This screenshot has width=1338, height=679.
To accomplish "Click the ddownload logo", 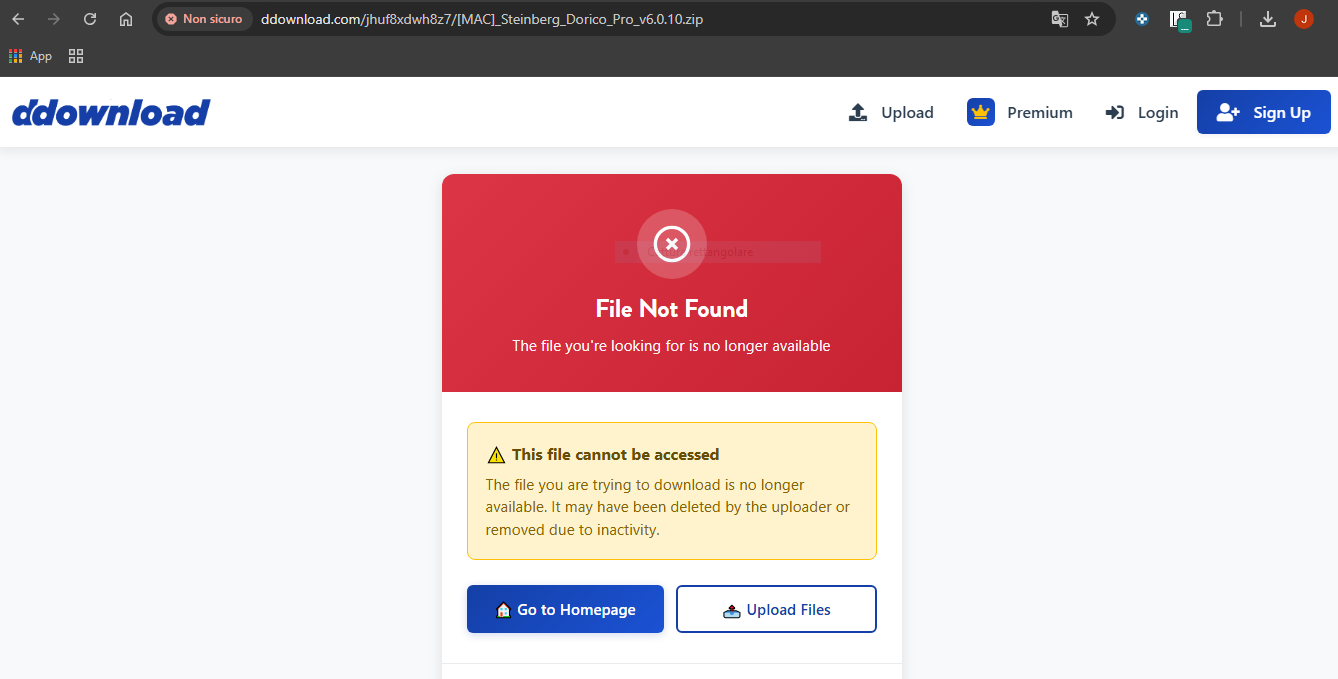I will click(111, 112).
